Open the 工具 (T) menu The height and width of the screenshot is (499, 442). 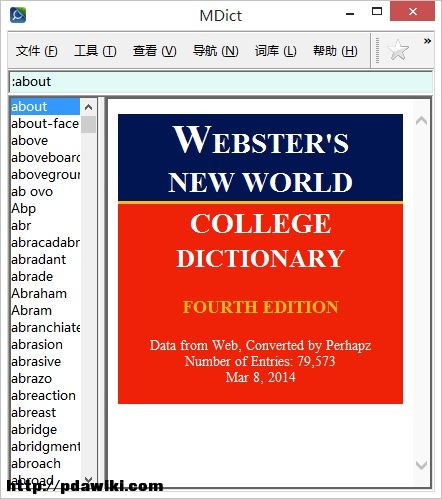(95, 51)
